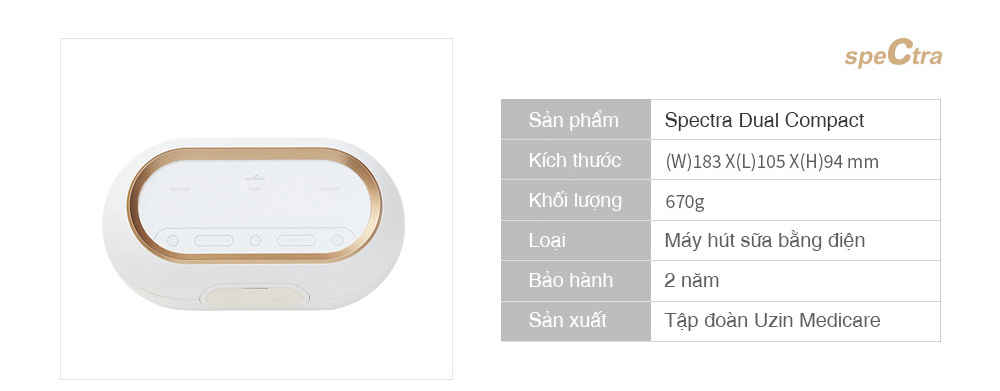Image resolution: width=1000 pixels, height=391 pixels.
Task: Tap the minus on the left pill control
Action: (202, 241)
